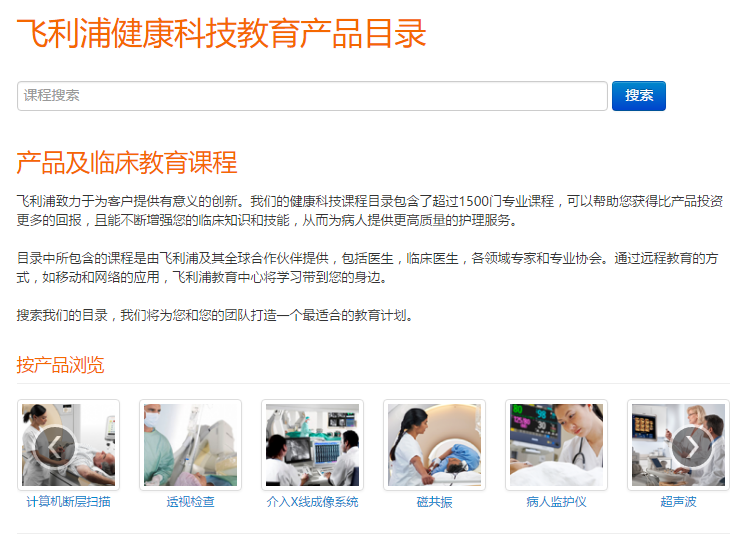
Task: Open the 超声波 ultrasound thumbnail image
Action: [x=678, y=445]
